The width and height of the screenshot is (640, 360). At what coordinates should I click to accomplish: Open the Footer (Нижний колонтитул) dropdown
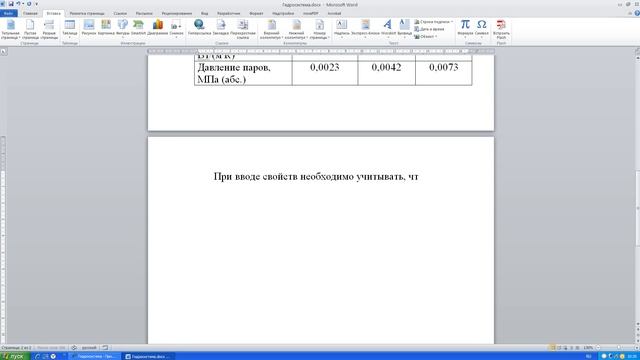(x=296, y=29)
